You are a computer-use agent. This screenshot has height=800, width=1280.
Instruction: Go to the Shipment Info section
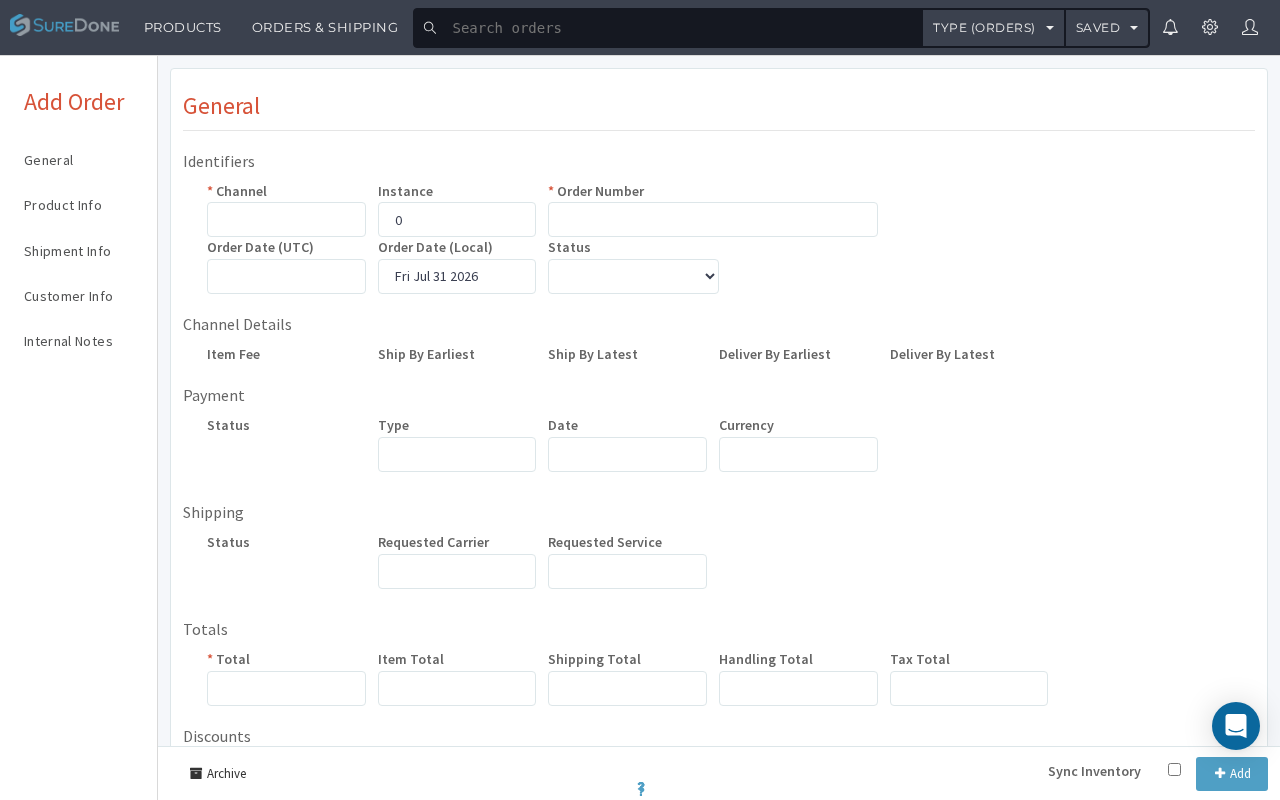click(67, 251)
